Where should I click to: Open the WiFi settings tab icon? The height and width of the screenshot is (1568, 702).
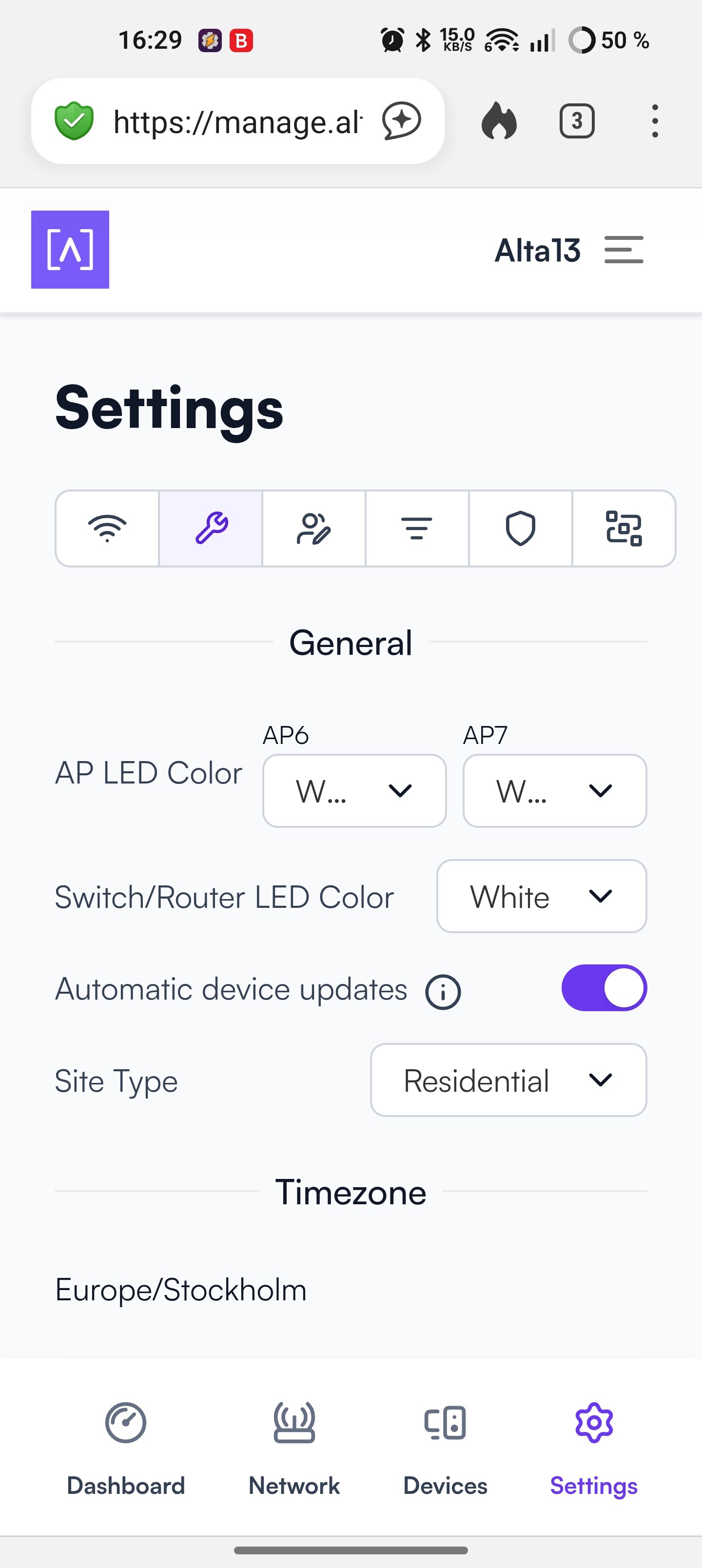click(x=107, y=529)
